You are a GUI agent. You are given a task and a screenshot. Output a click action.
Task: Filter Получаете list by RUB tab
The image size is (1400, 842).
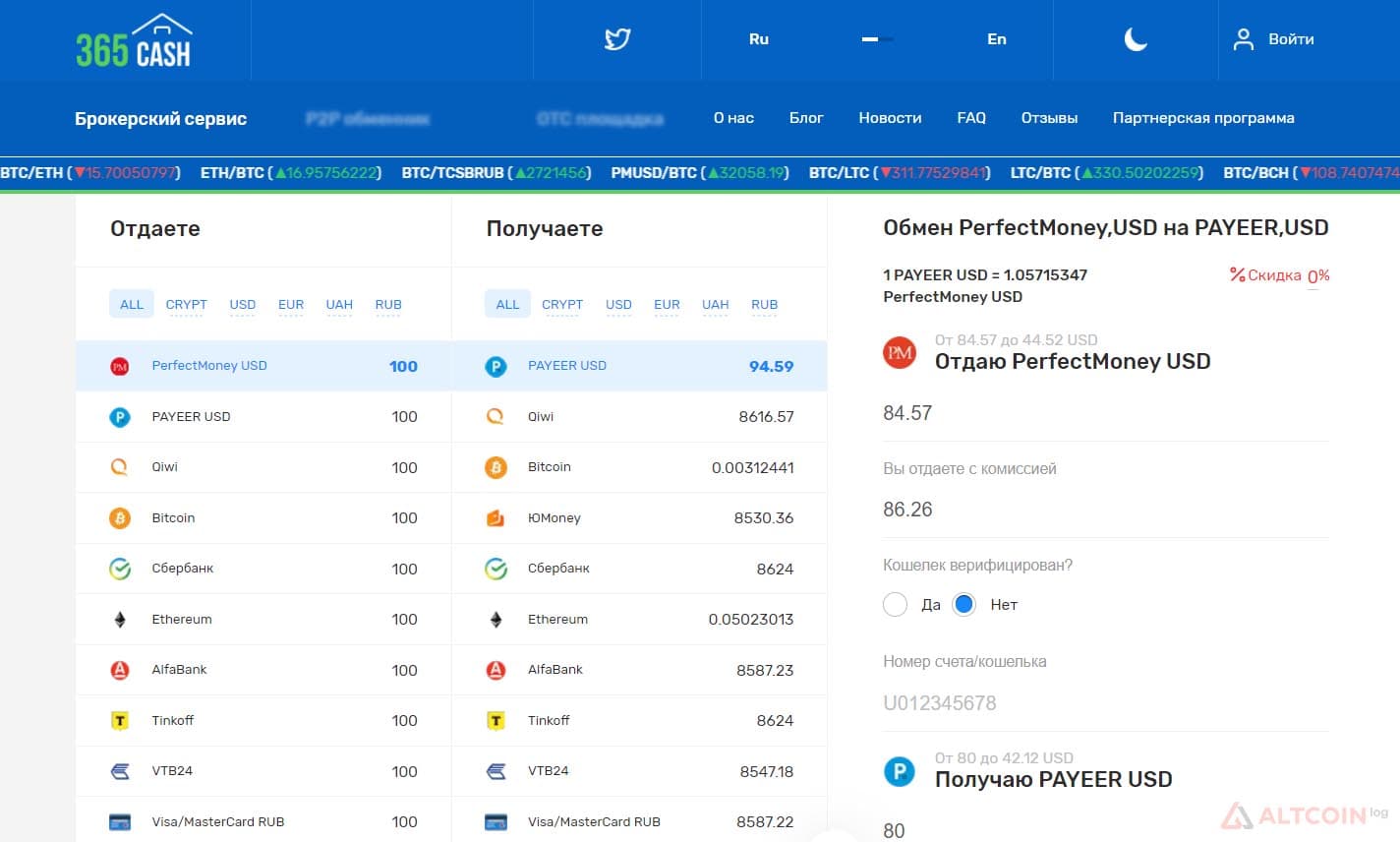tap(765, 304)
